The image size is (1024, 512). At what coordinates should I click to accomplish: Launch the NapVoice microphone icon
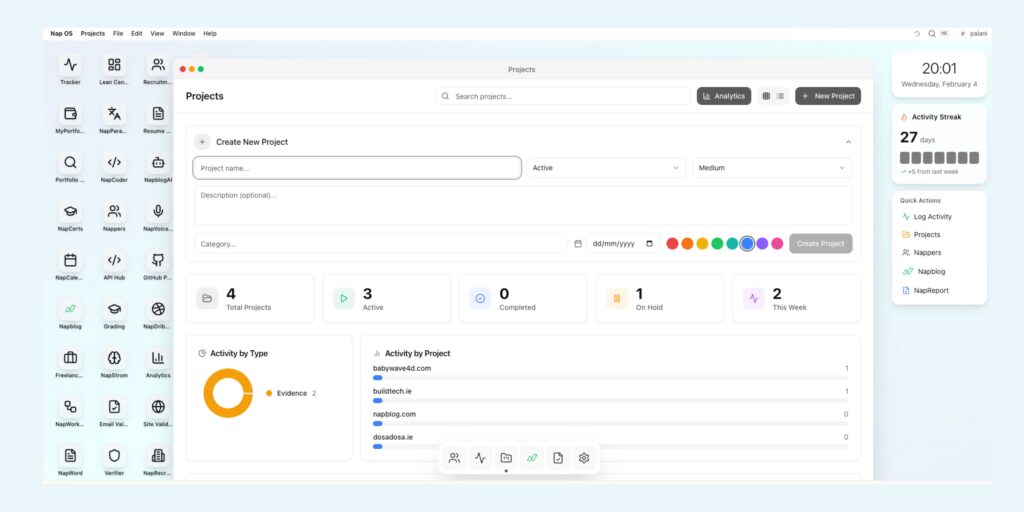[x=158, y=212]
